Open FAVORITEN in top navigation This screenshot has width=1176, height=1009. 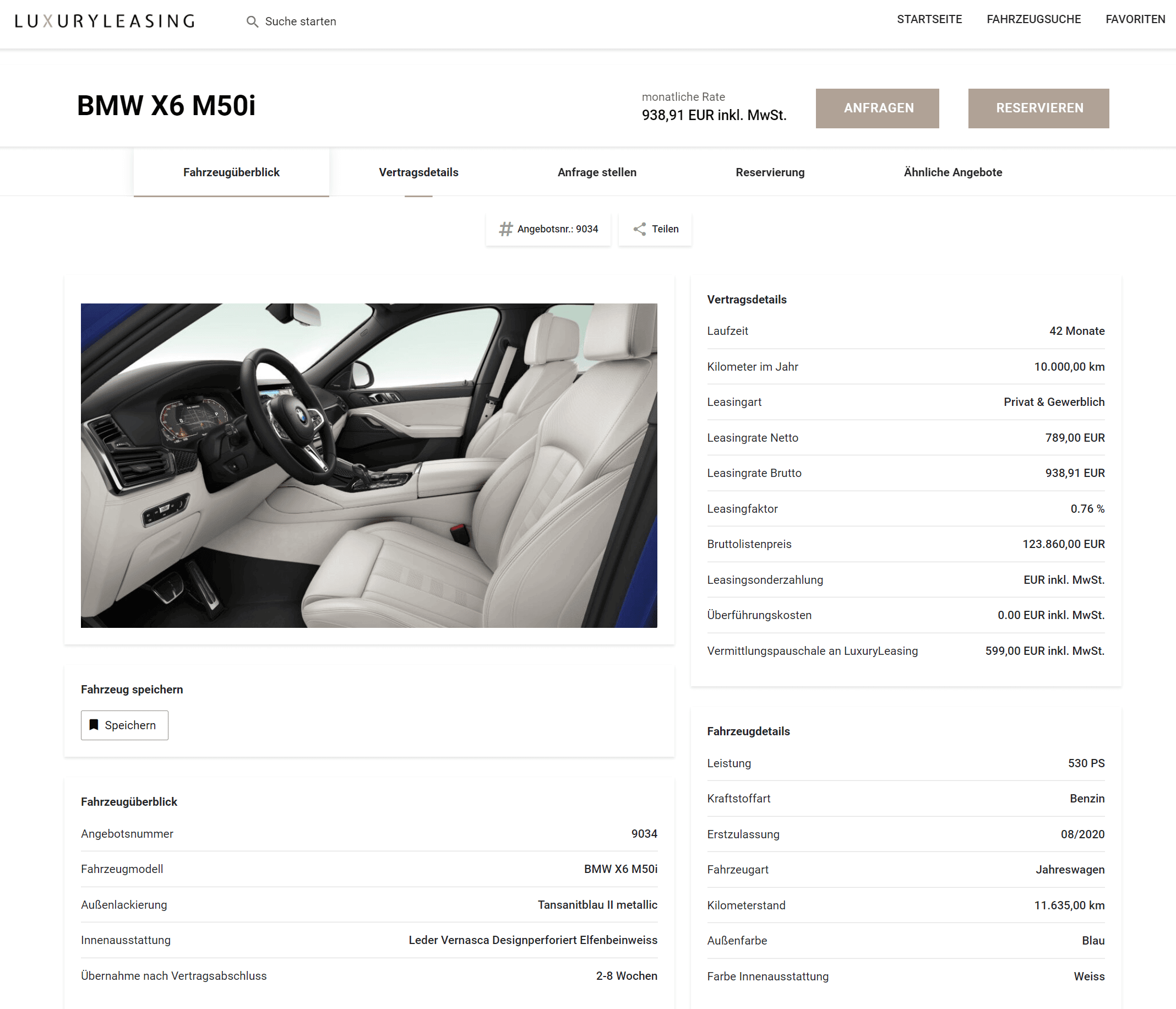pos(1135,19)
